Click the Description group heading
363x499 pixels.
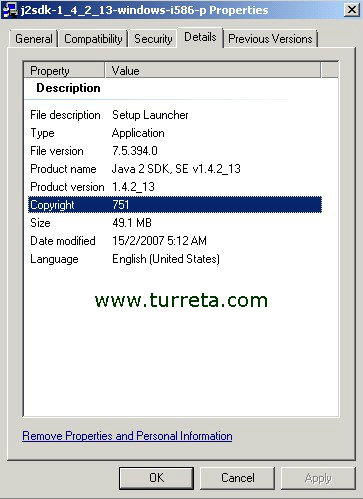coord(68,88)
